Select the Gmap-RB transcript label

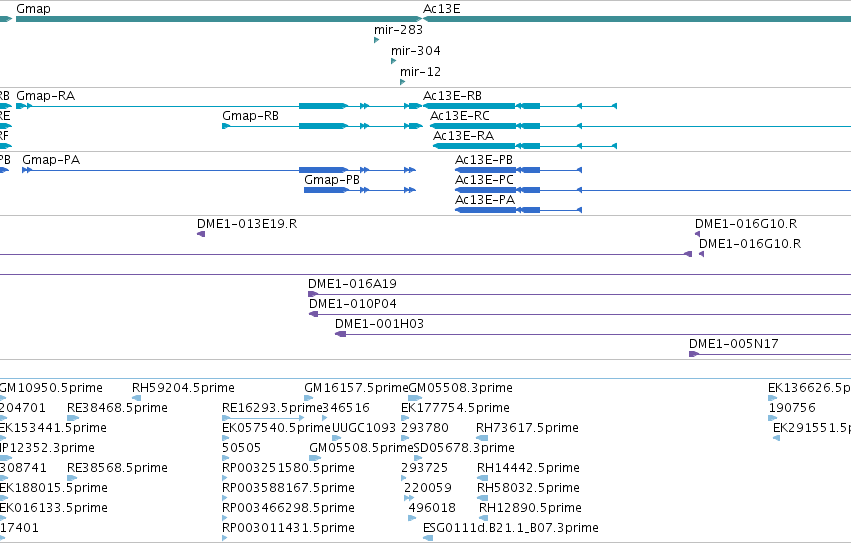click(250, 116)
